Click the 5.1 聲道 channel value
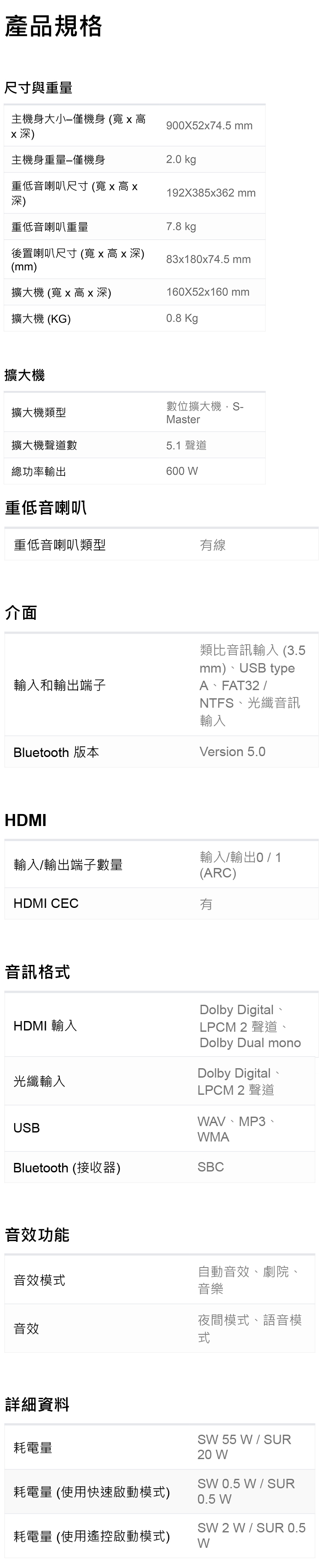The width and height of the screenshot is (330, 1568). 186,445
